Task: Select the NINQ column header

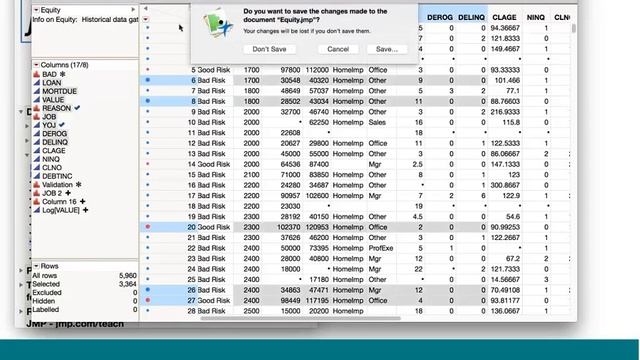Action: point(536,18)
